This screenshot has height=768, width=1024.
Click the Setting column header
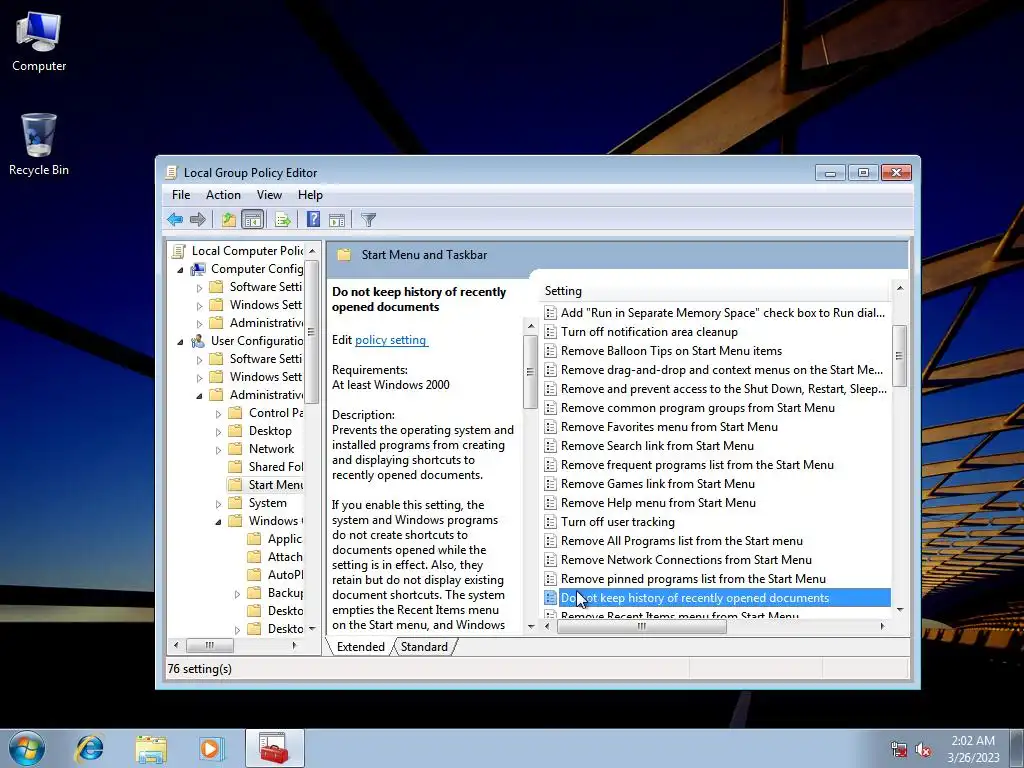pos(714,291)
